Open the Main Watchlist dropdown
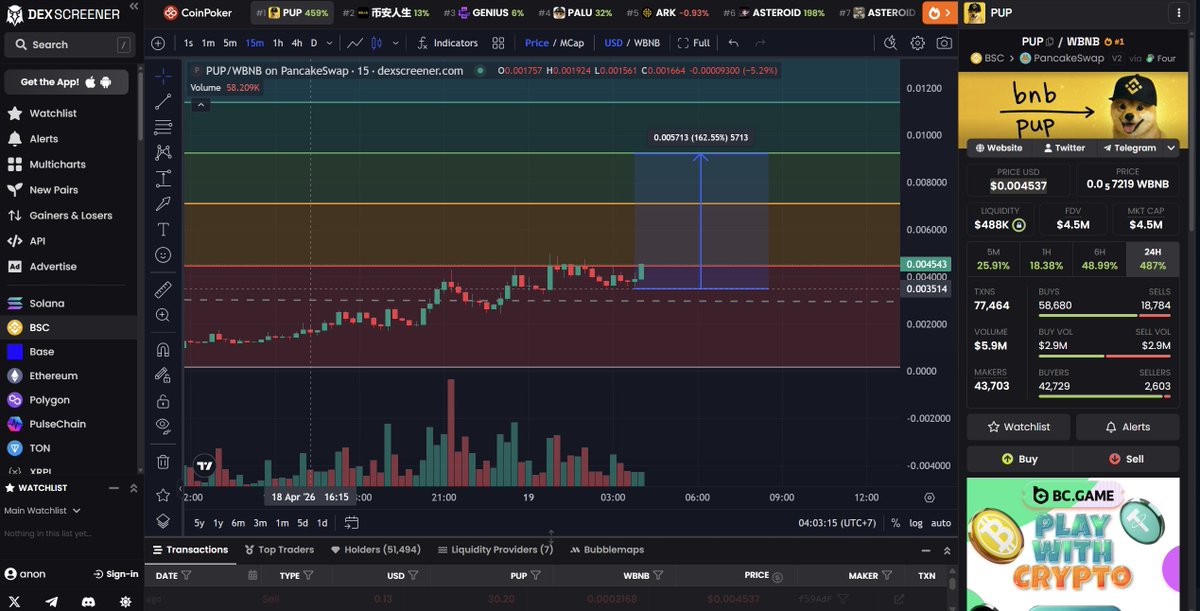 click(x=42, y=510)
